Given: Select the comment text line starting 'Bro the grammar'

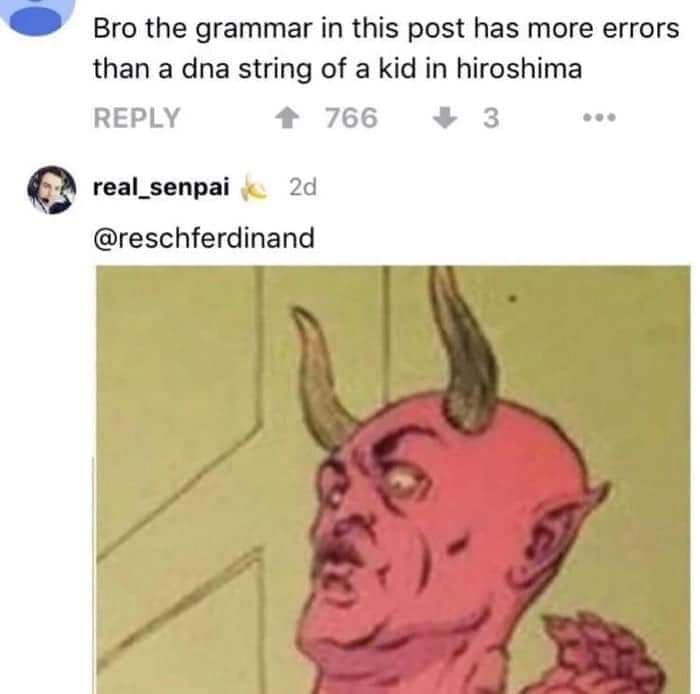Looking at the screenshot, I should 386,29.
